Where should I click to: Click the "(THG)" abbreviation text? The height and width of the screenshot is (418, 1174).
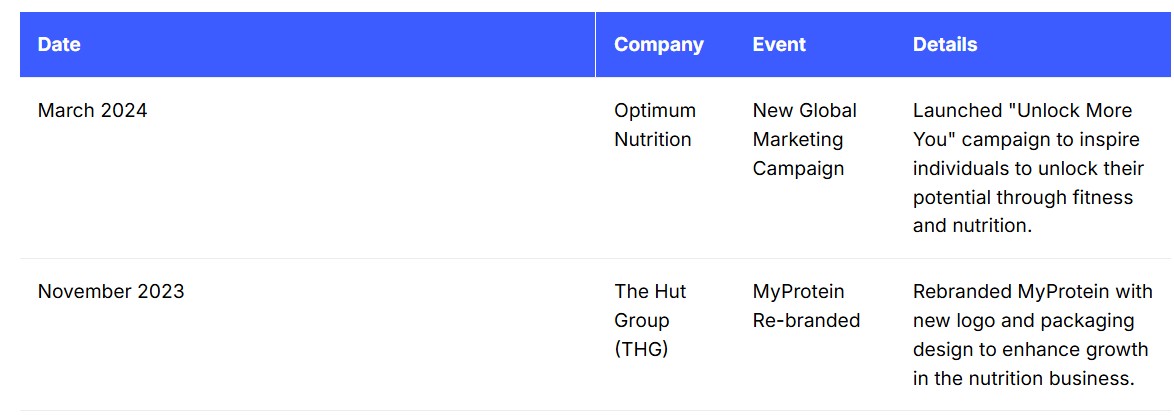641,350
